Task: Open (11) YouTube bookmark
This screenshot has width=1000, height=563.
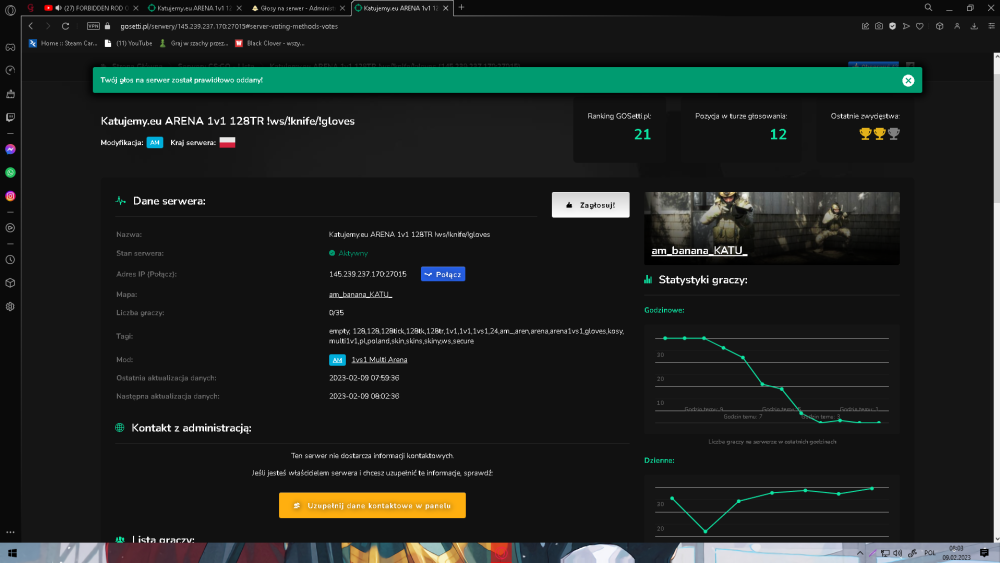Action: click(128, 43)
